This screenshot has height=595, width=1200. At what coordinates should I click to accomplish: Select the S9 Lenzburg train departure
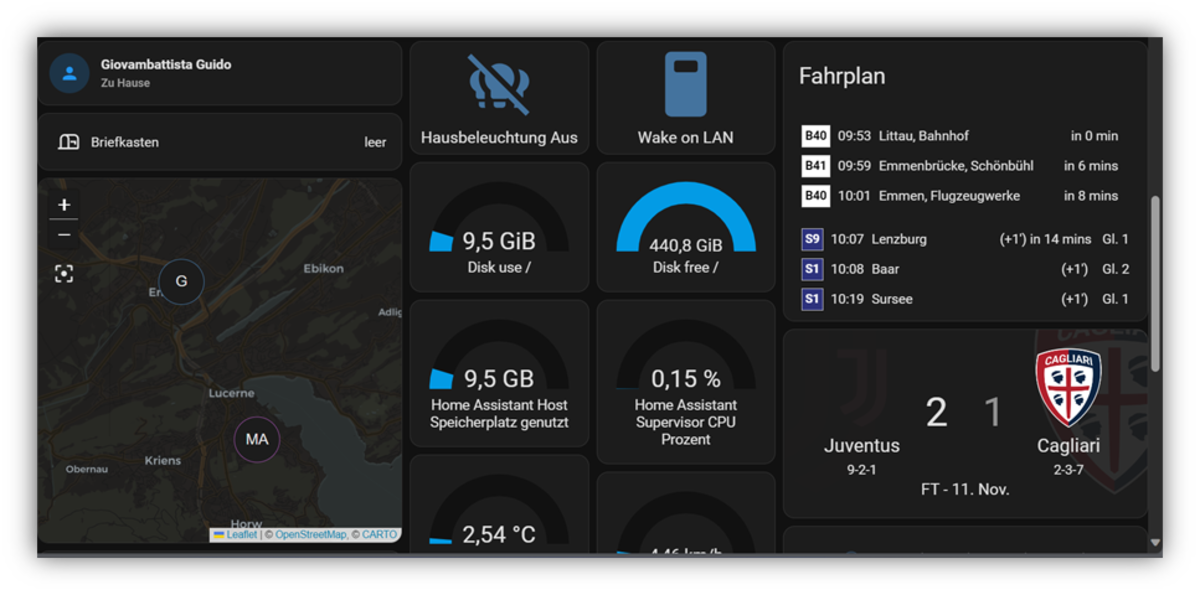tap(960, 239)
